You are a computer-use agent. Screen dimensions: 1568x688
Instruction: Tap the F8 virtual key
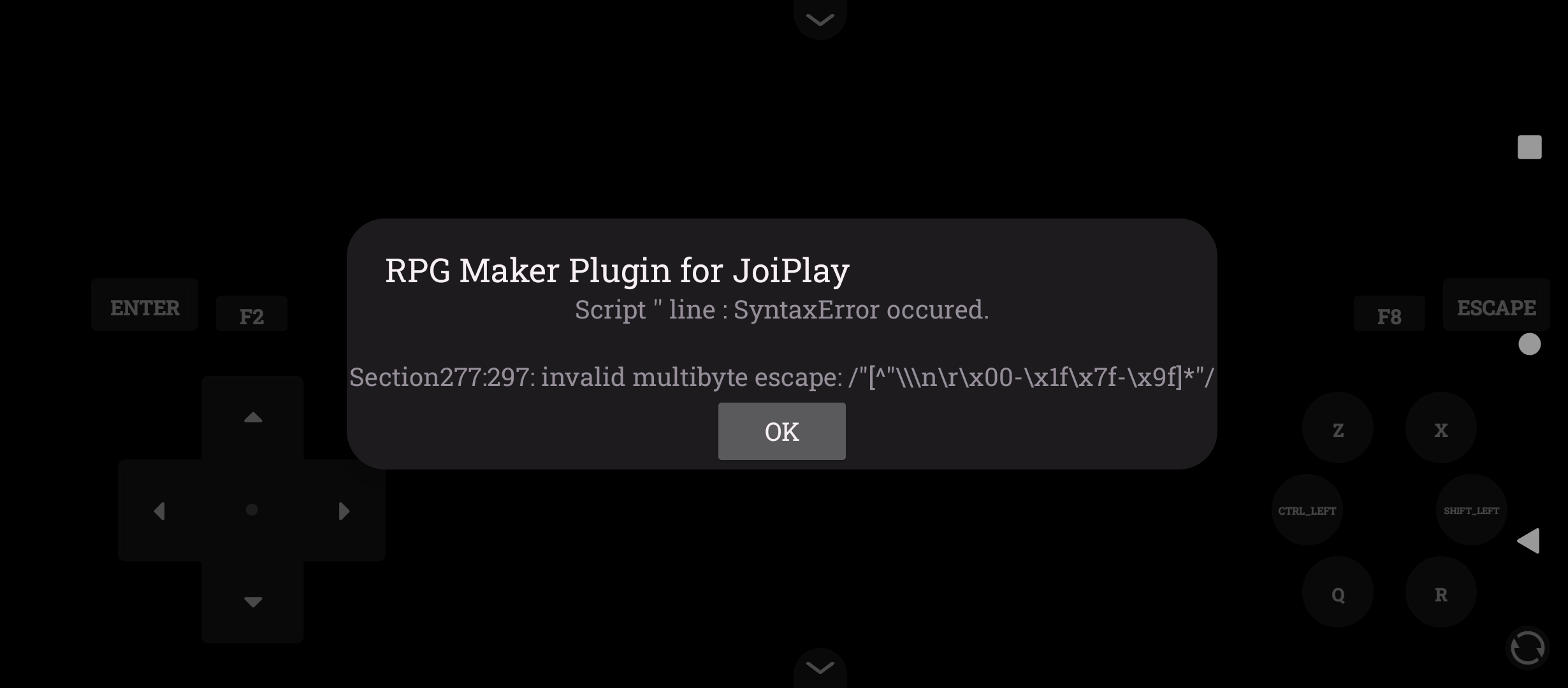pyautogui.click(x=1389, y=314)
